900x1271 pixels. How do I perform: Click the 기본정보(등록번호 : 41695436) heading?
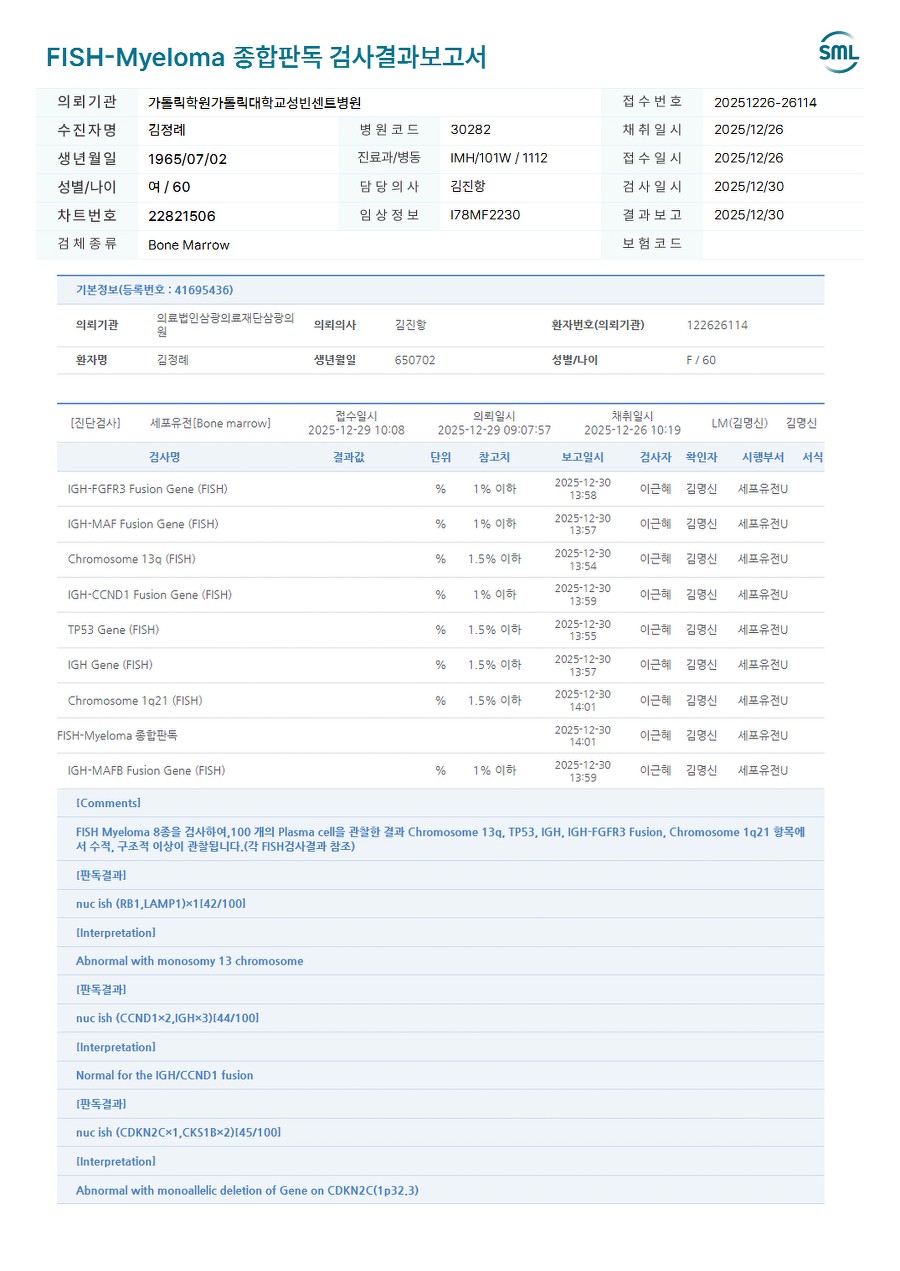click(x=155, y=290)
